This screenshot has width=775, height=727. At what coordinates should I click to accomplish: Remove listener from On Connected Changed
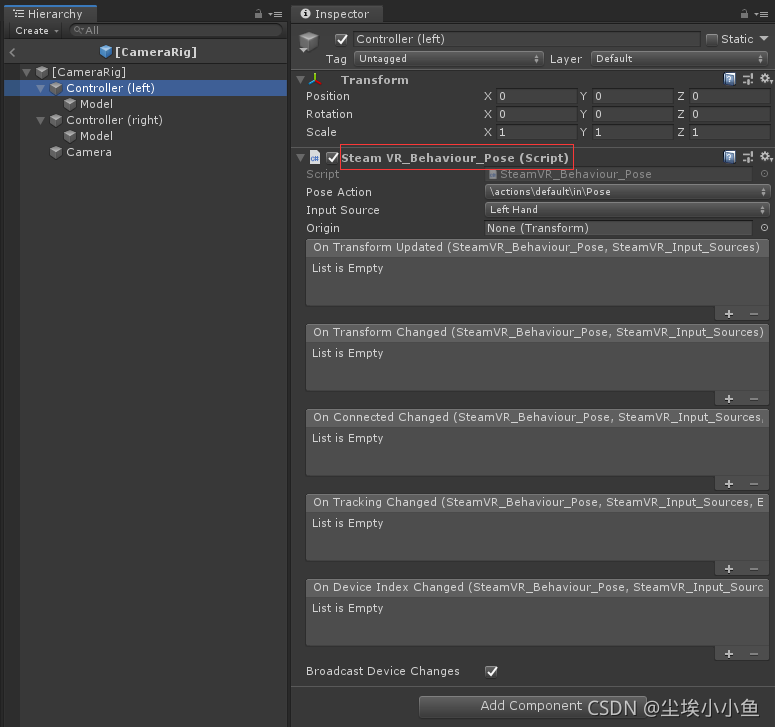coord(754,484)
